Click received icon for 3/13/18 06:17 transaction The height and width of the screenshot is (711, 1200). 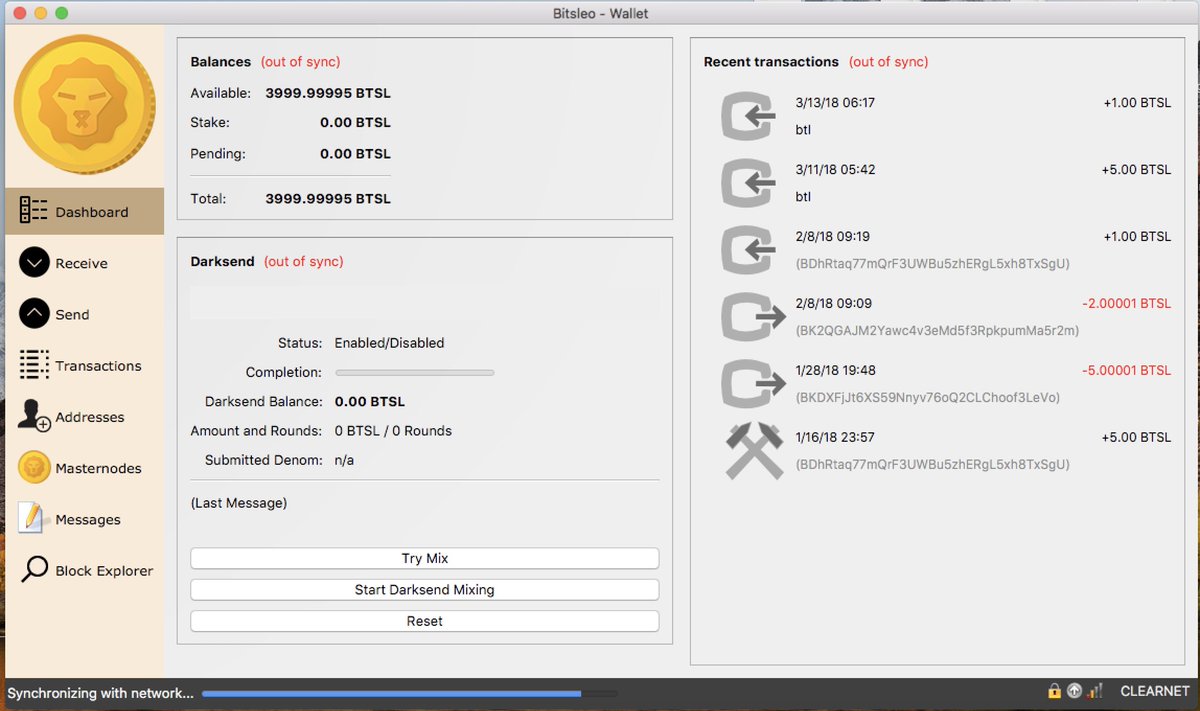750,116
